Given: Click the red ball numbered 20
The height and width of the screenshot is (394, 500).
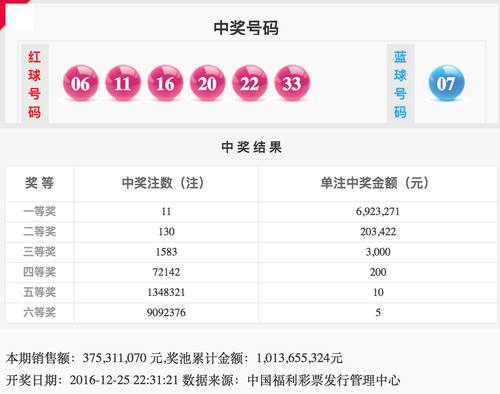Looking at the screenshot, I should (208, 83).
